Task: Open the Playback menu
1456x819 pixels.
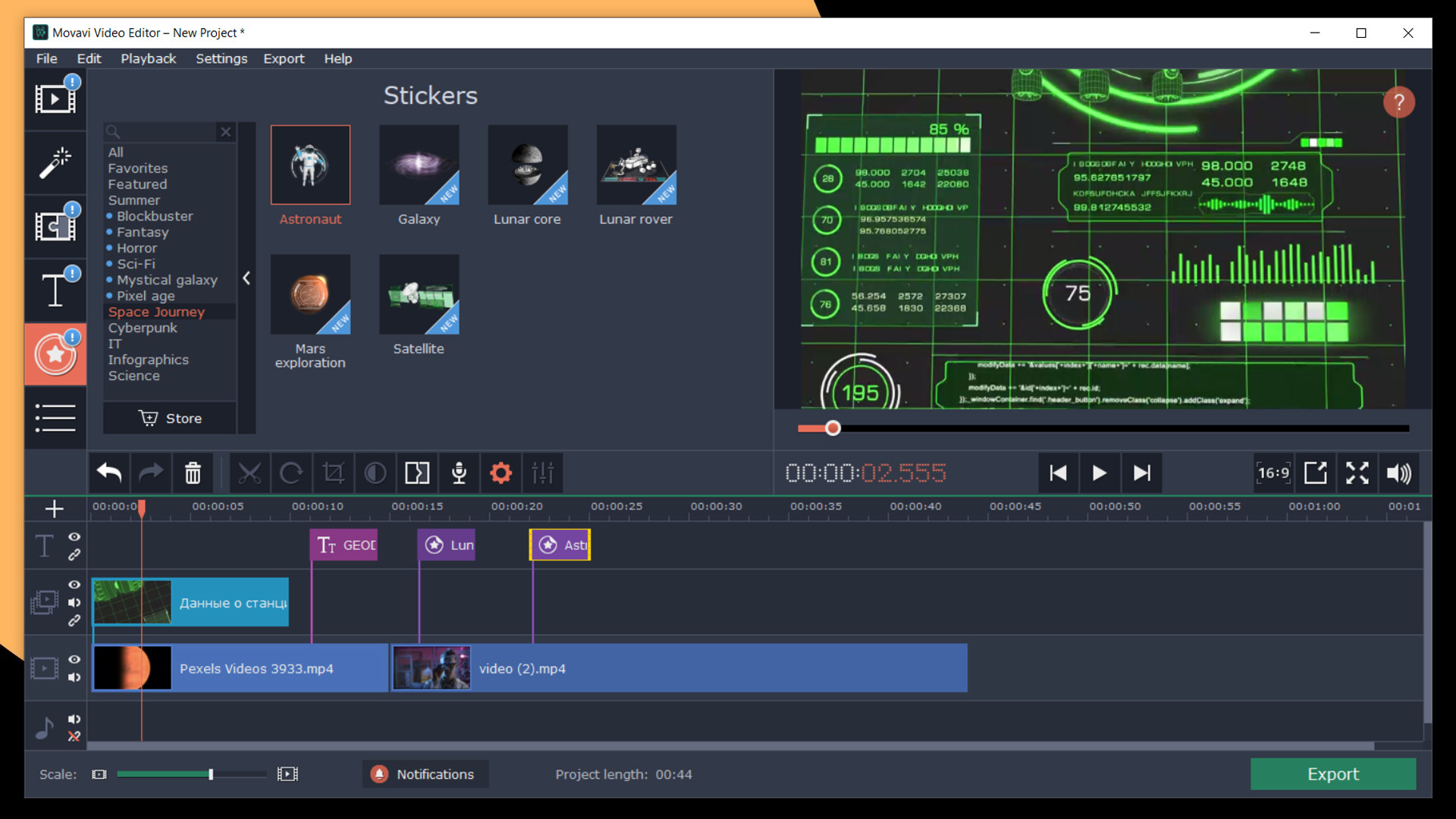Action: tap(148, 58)
